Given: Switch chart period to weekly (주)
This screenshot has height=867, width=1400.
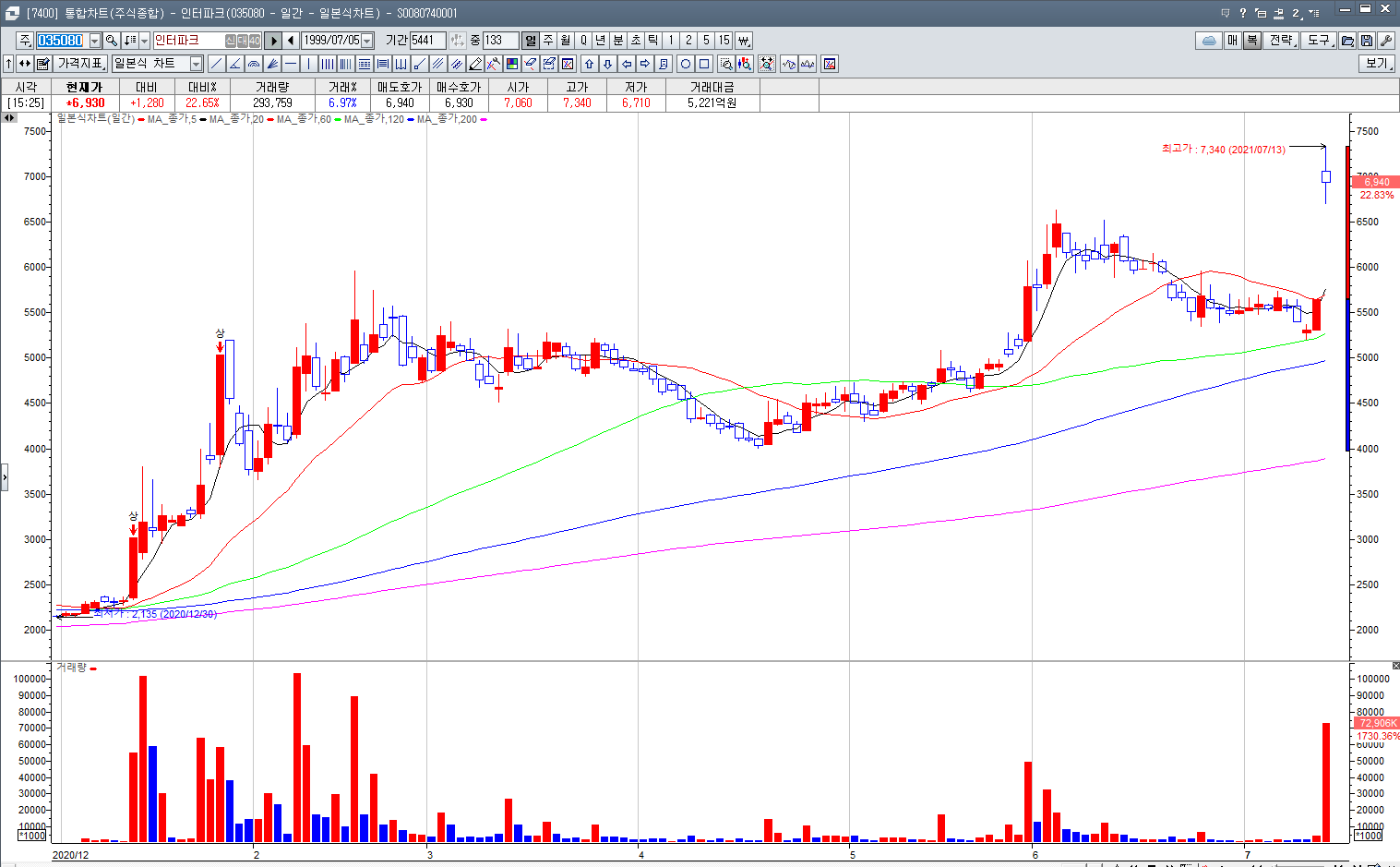Looking at the screenshot, I should coord(548,41).
